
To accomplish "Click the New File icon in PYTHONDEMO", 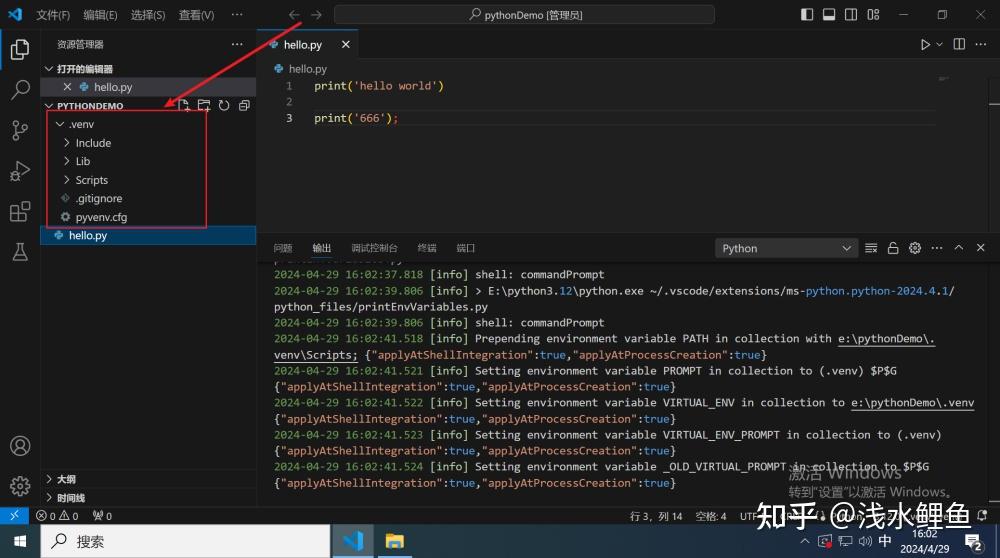I will point(184,105).
